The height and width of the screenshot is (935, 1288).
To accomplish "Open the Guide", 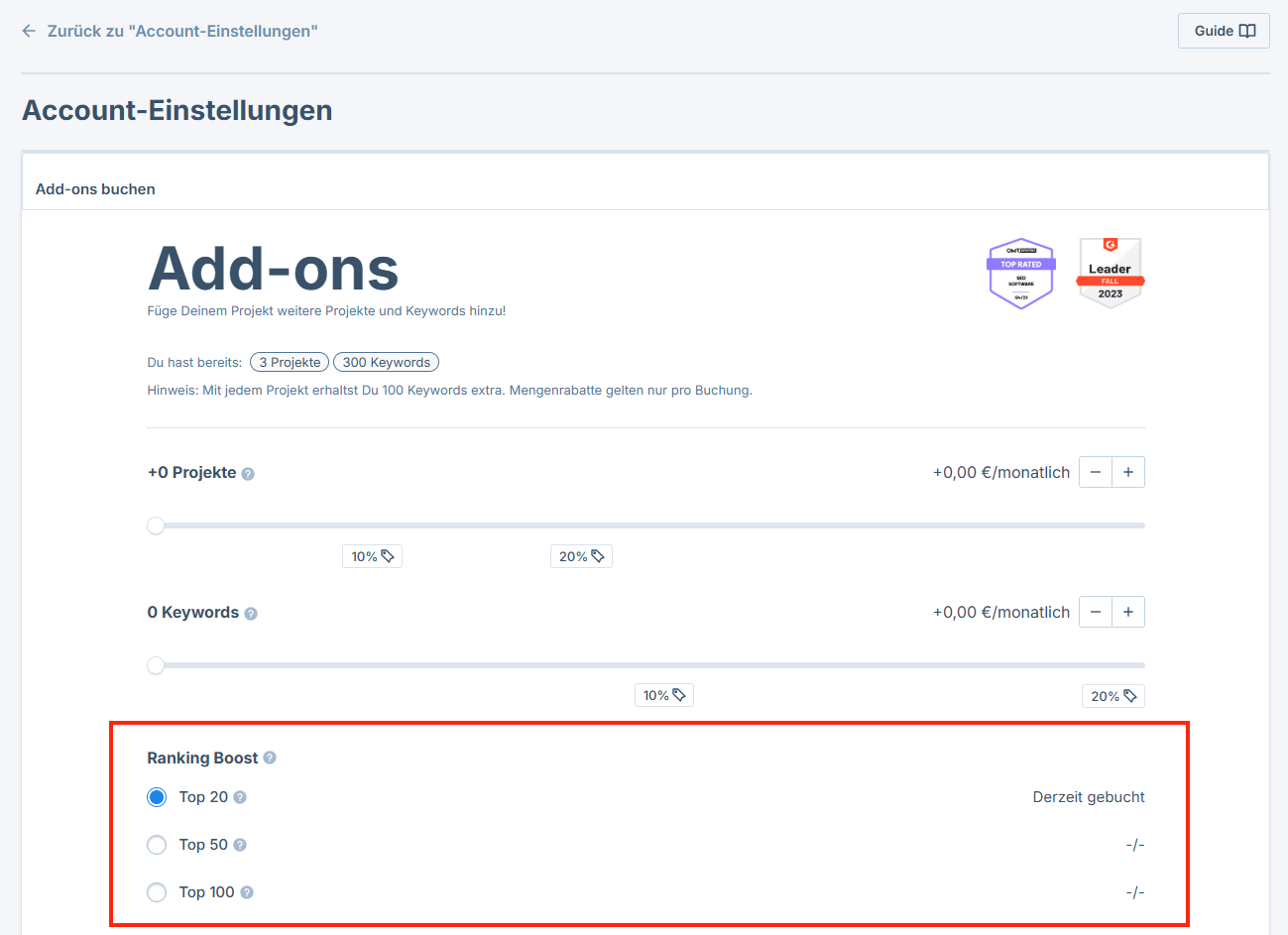I will 1223,31.
